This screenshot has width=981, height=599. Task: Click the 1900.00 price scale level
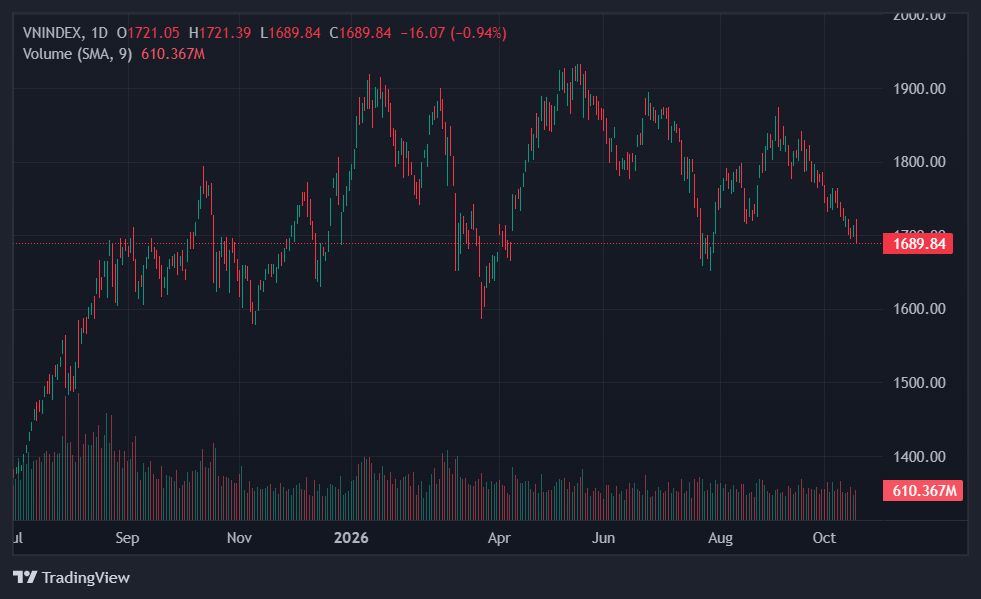click(919, 89)
